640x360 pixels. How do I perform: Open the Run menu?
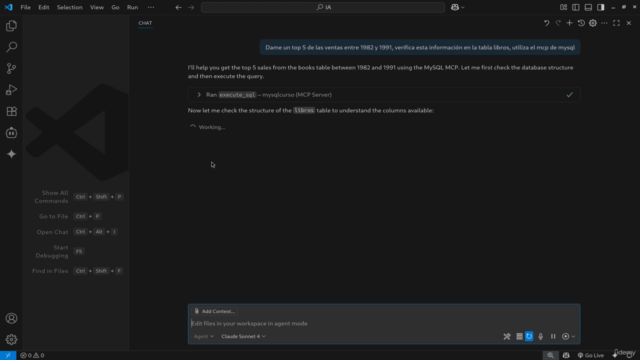click(x=132, y=7)
